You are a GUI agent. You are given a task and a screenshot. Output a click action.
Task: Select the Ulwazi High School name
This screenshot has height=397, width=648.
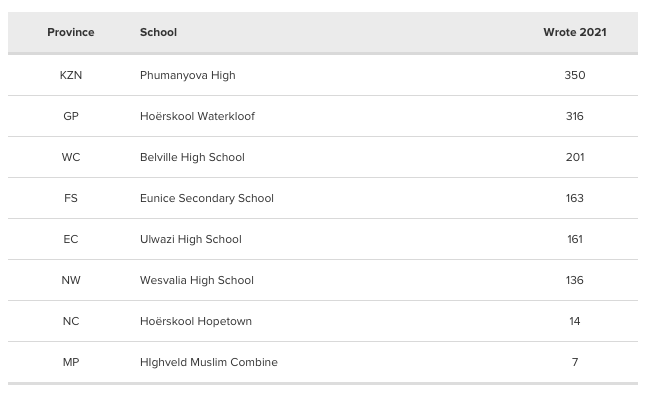[191, 239]
